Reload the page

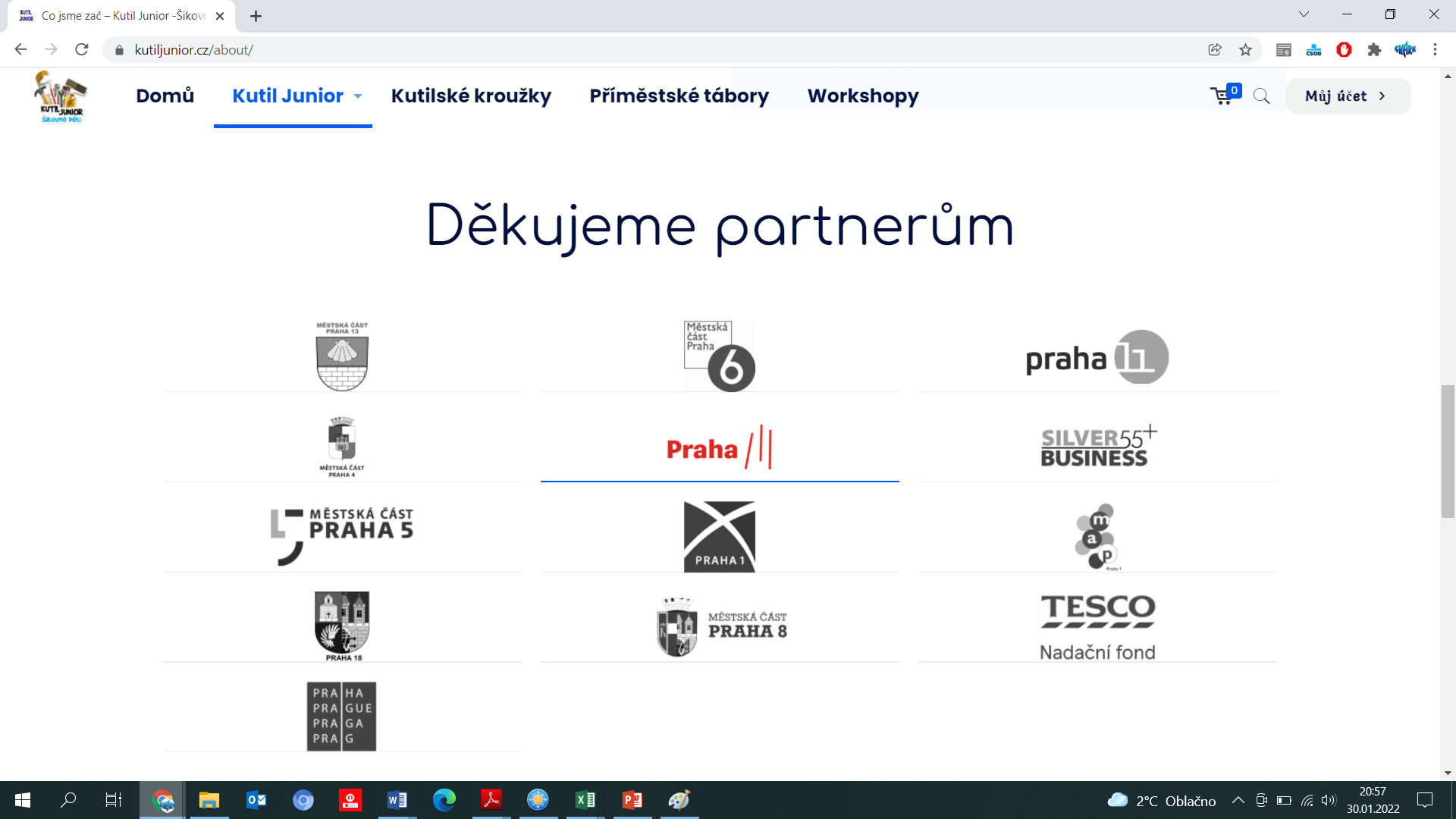(x=82, y=50)
